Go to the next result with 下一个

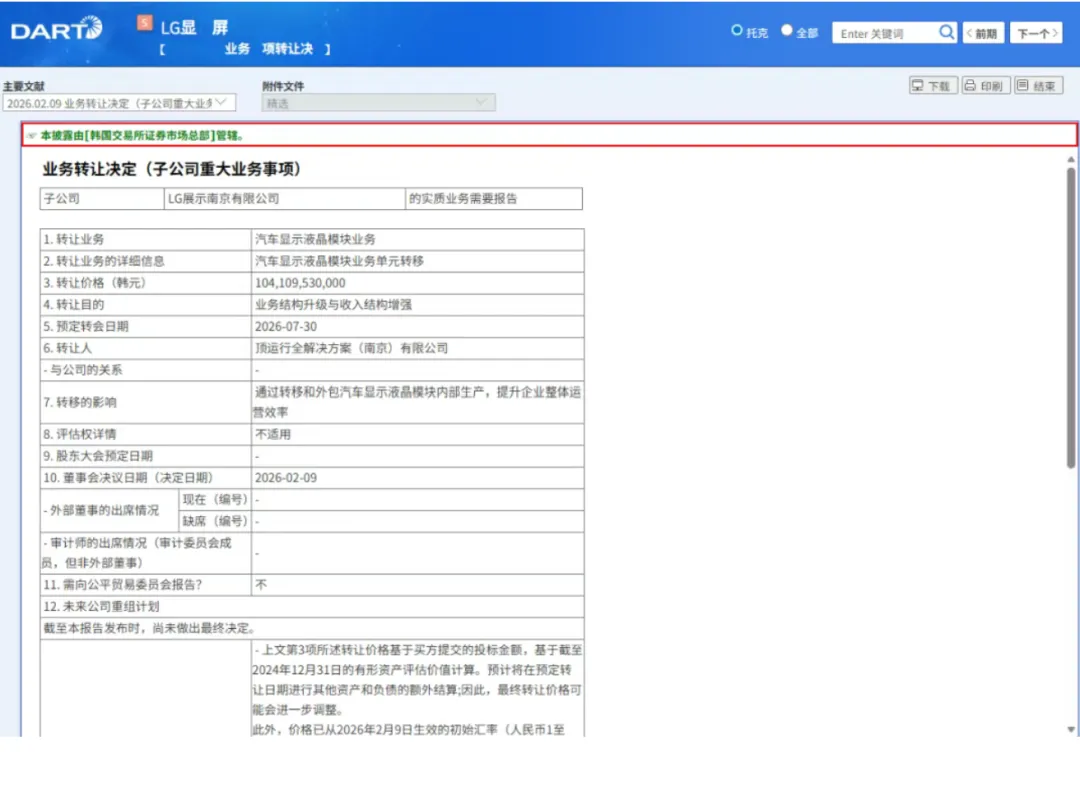click(1036, 33)
